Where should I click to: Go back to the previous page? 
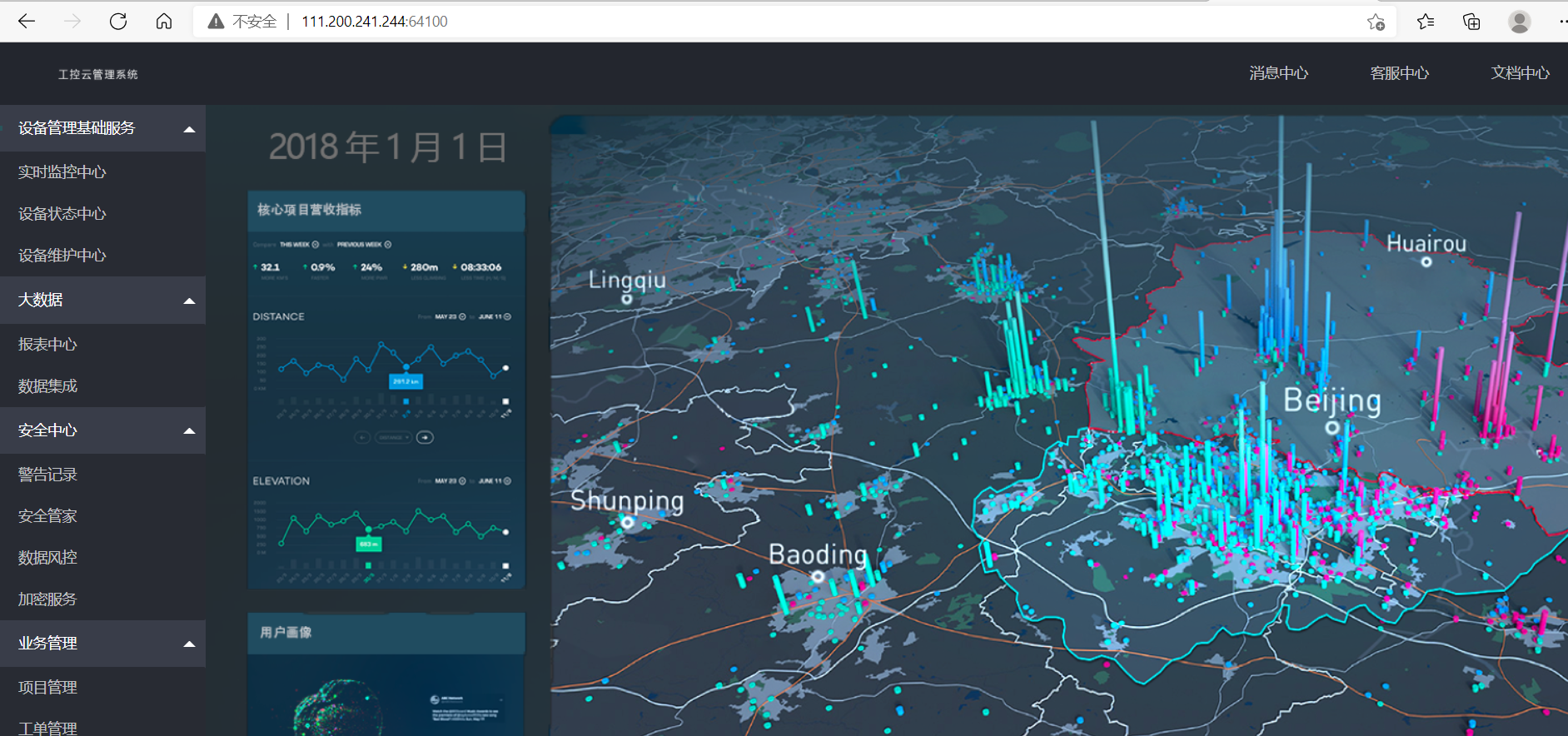coord(27,22)
